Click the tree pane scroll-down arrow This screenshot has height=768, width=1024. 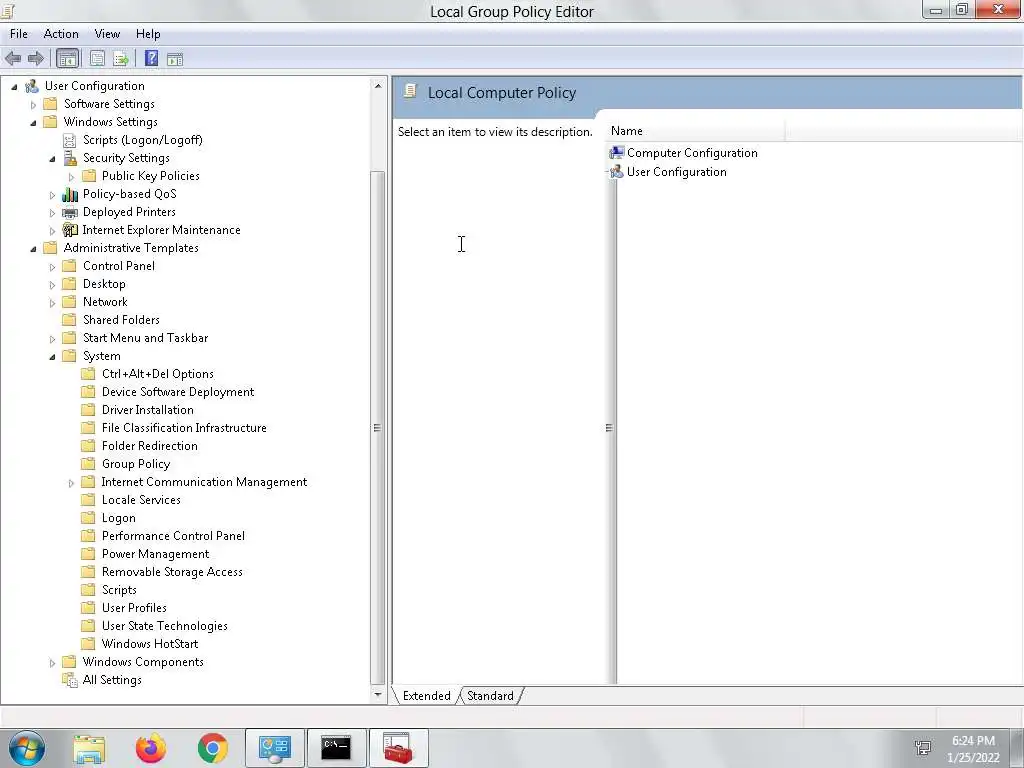pos(377,695)
